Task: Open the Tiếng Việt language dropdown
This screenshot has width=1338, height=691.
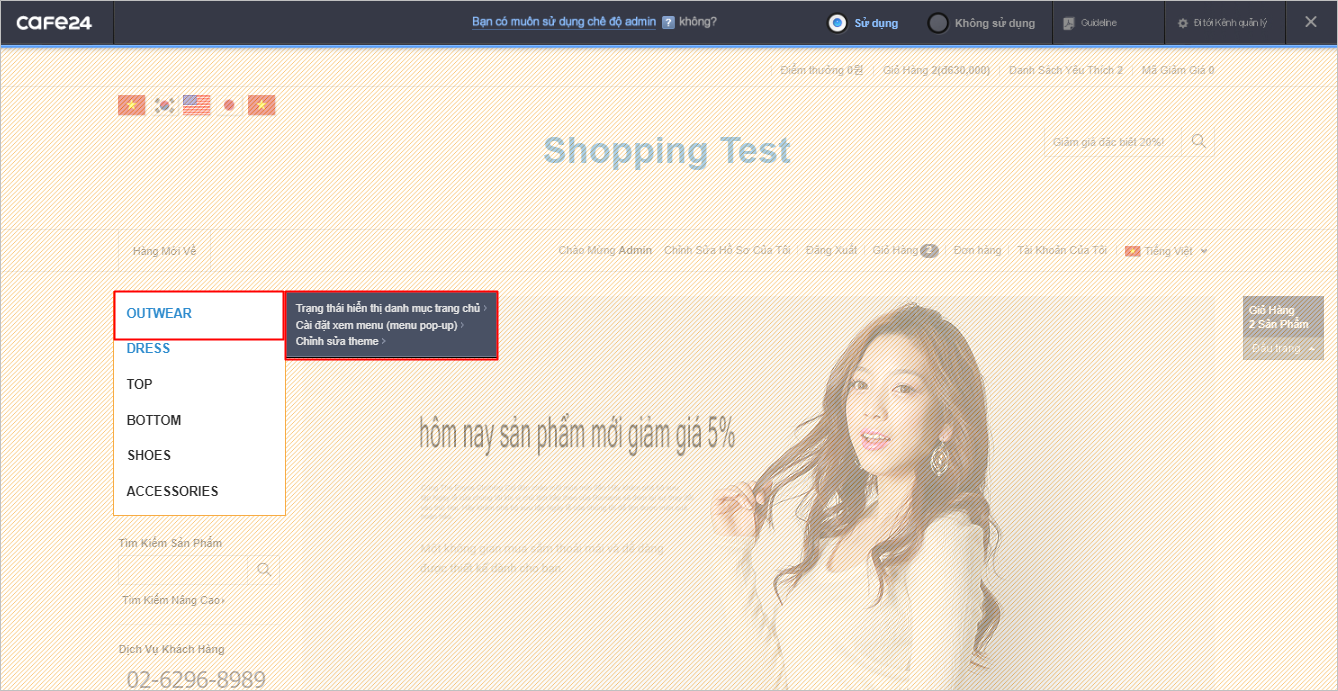Action: click(1166, 251)
